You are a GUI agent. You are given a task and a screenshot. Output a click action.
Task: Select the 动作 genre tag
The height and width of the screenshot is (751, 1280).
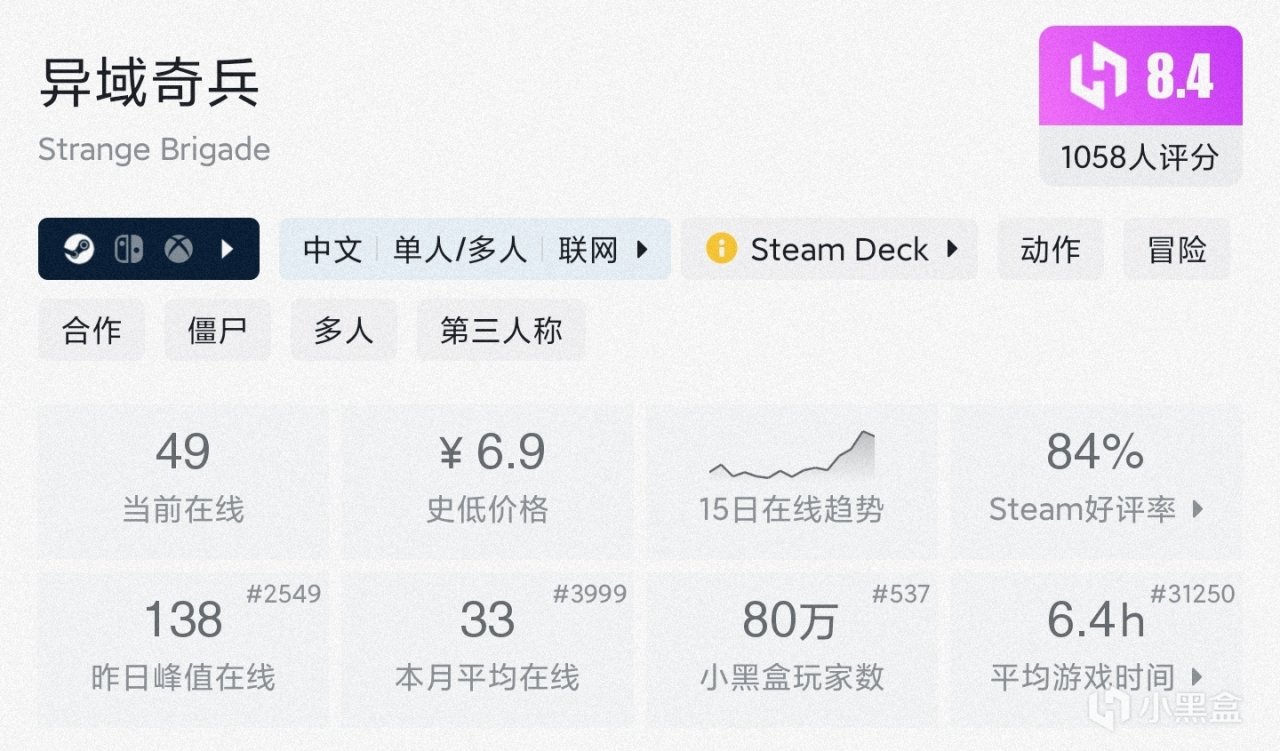coord(1050,249)
